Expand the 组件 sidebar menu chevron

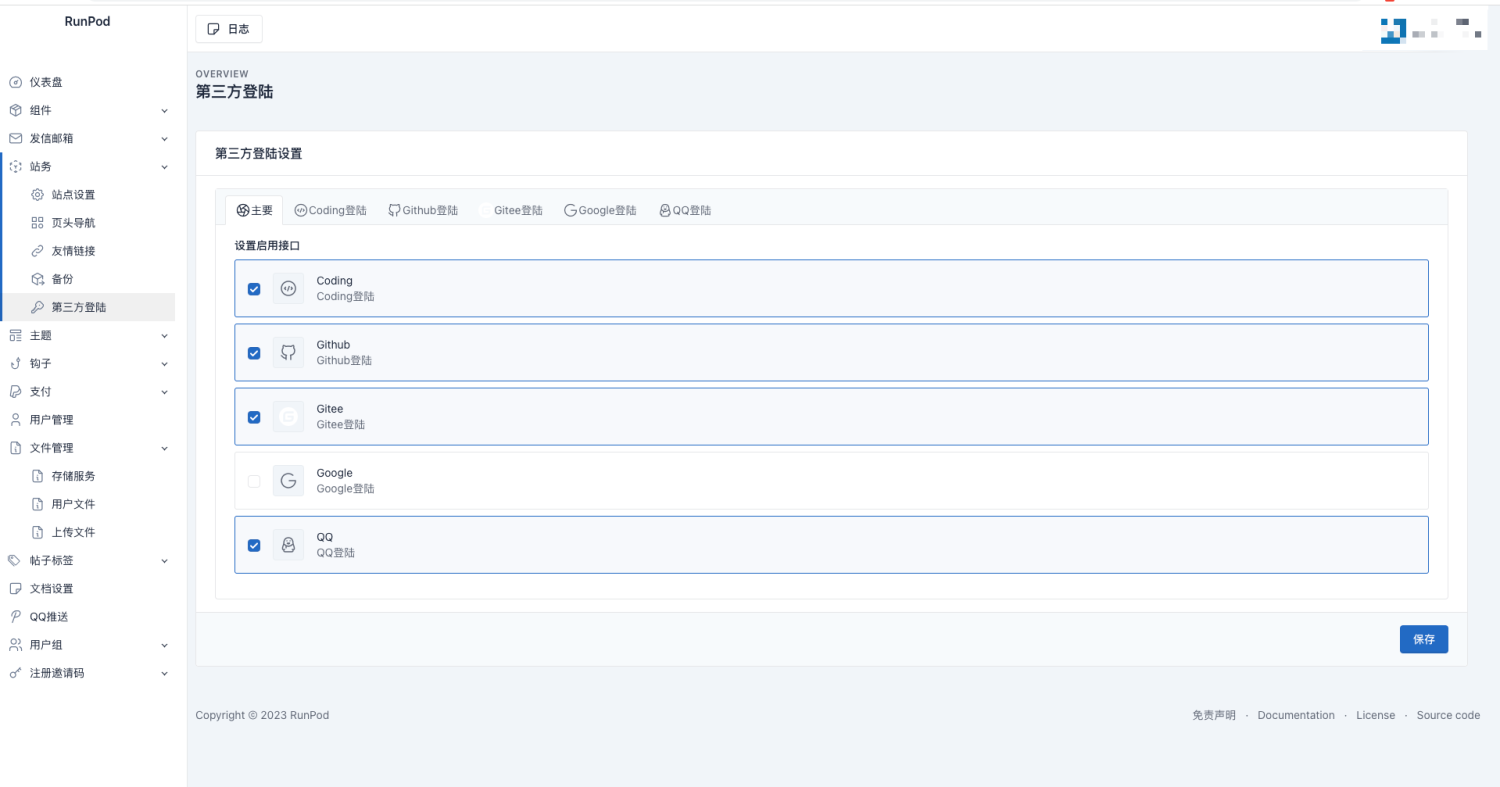point(165,111)
